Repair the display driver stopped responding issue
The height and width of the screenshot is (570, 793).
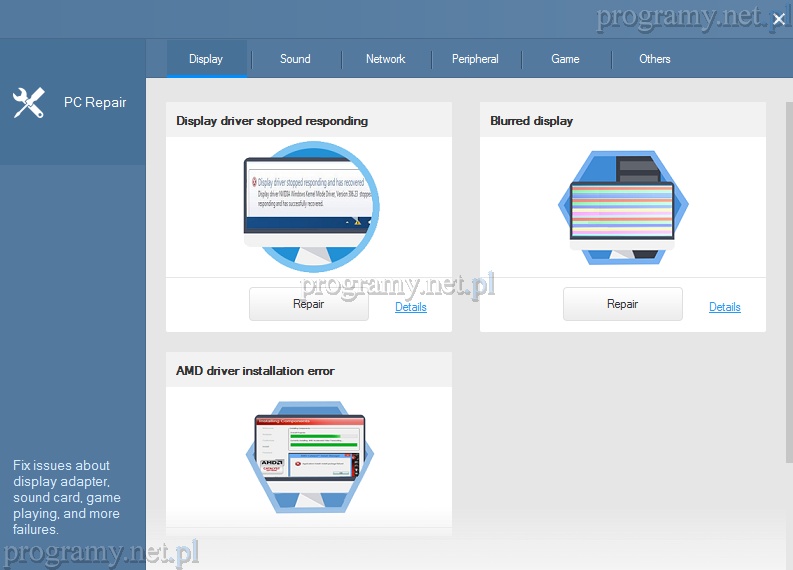click(309, 304)
